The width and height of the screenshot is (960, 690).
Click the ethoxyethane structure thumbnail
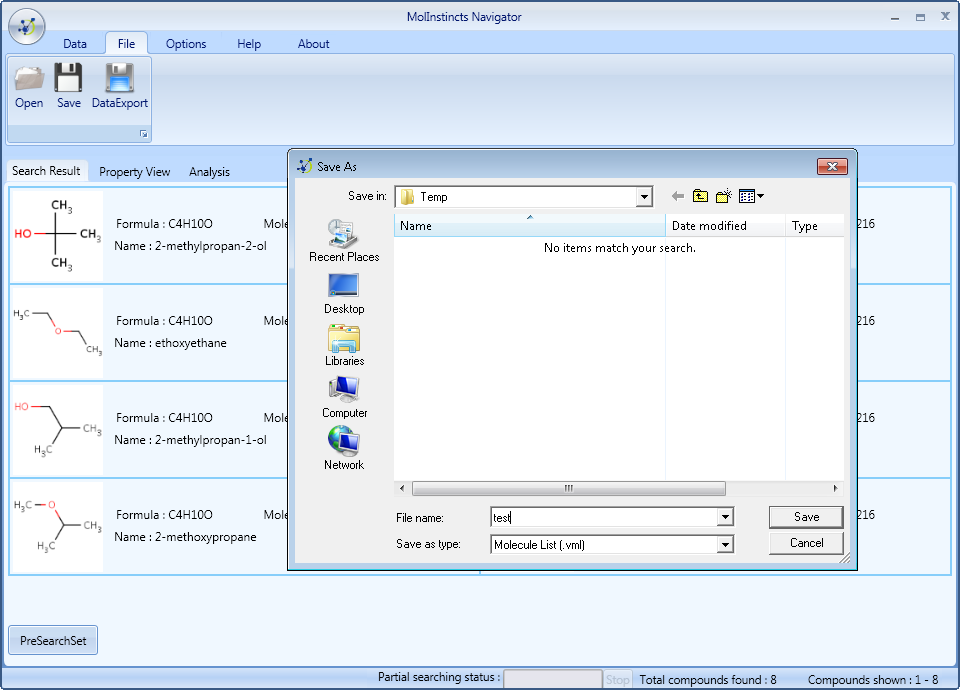(57, 333)
